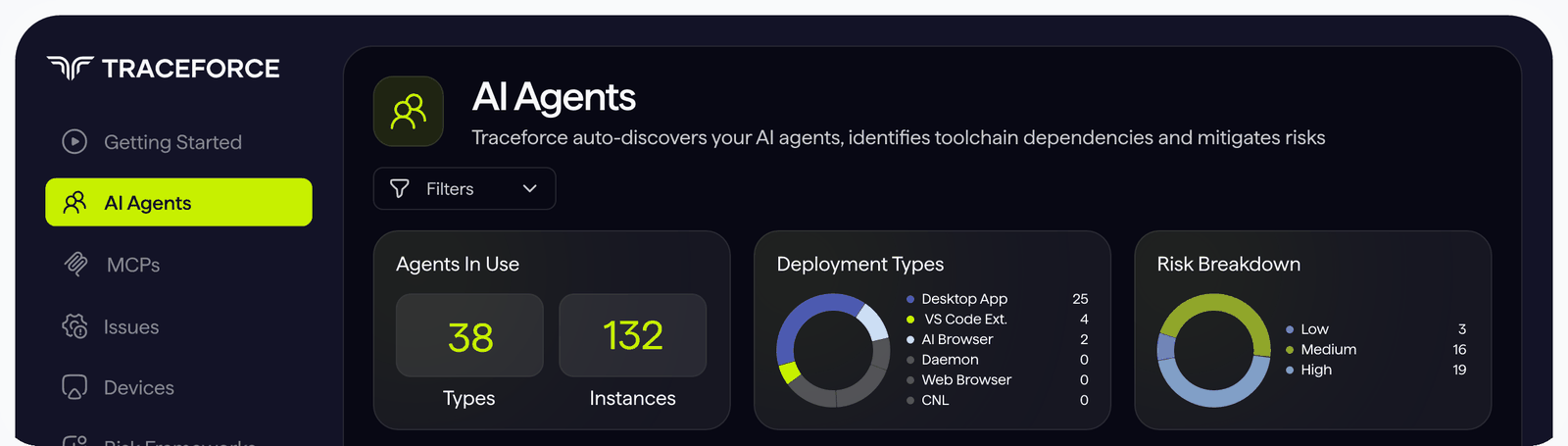Image resolution: width=1568 pixels, height=446 pixels.
Task: Click the 38 Types count tile
Action: click(x=469, y=335)
